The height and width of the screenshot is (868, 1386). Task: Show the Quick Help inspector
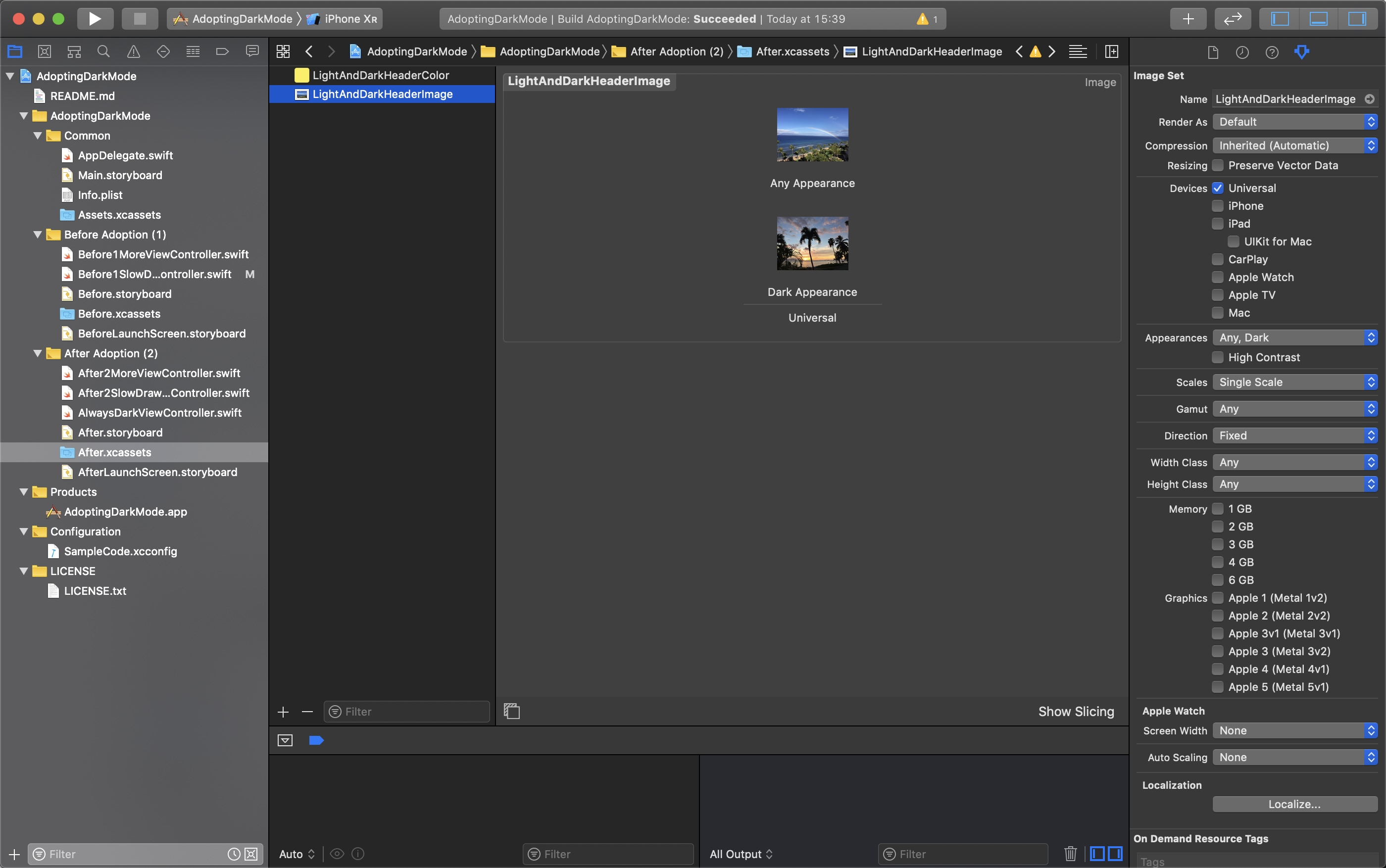[1272, 52]
